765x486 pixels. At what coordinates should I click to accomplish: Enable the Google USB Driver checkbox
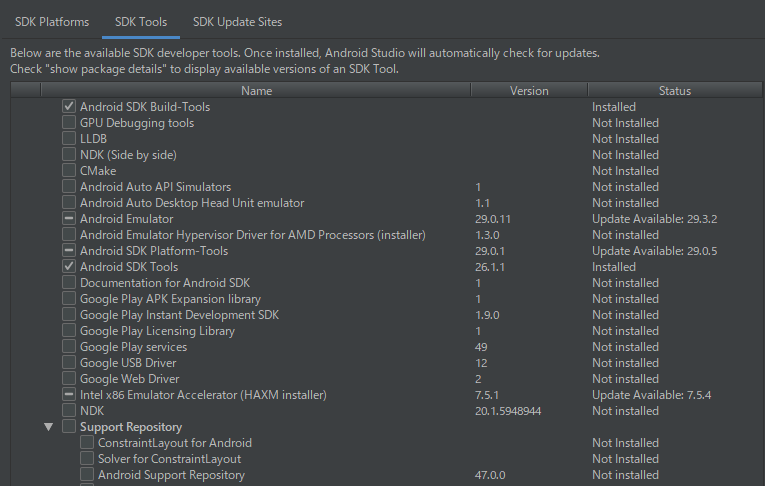tap(69, 363)
